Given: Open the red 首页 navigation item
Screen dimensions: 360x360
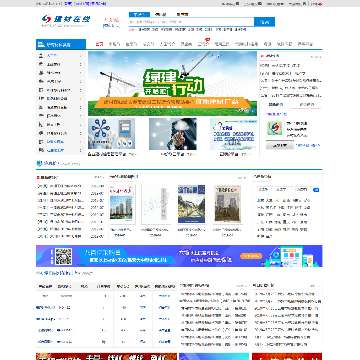Looking at the screenshot, I should (x=99, y=44).
